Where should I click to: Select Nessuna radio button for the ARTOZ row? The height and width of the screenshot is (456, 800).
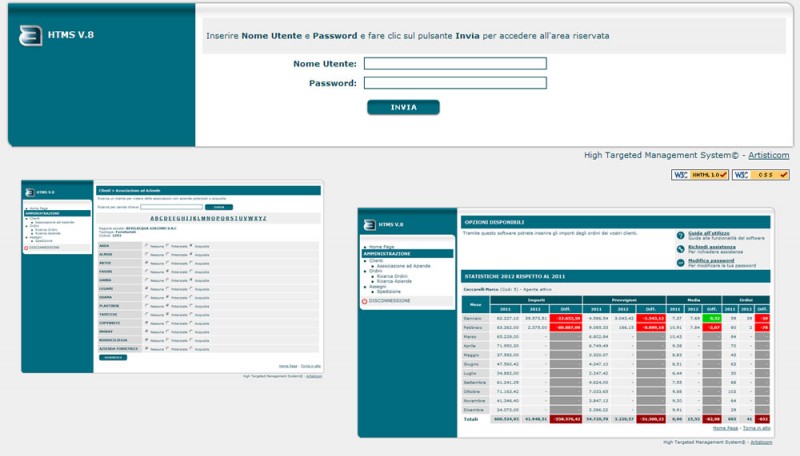[x=147, y=263]
